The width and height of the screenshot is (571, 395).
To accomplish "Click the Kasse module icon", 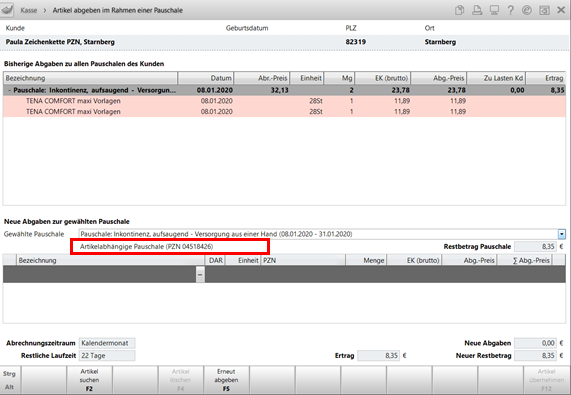I will [x=7, y=10].
